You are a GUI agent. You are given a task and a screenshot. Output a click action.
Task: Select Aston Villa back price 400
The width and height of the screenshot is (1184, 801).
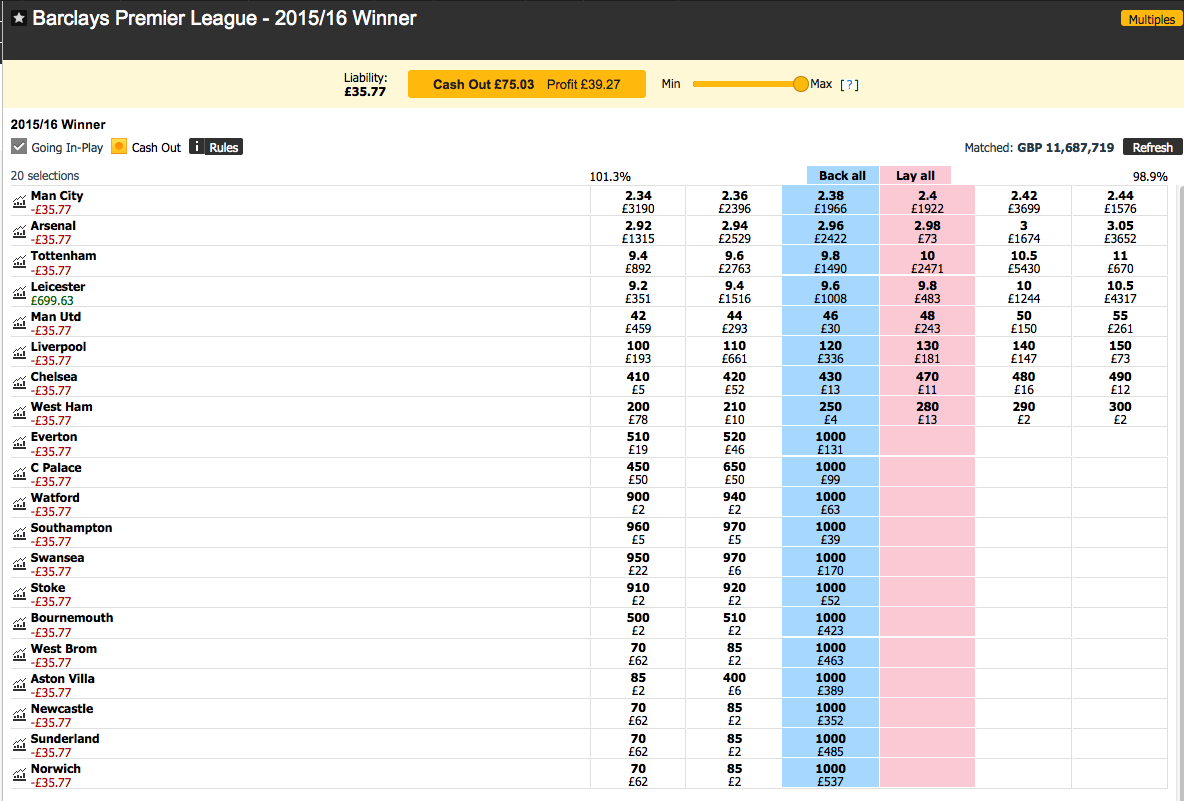pos(734,685)
